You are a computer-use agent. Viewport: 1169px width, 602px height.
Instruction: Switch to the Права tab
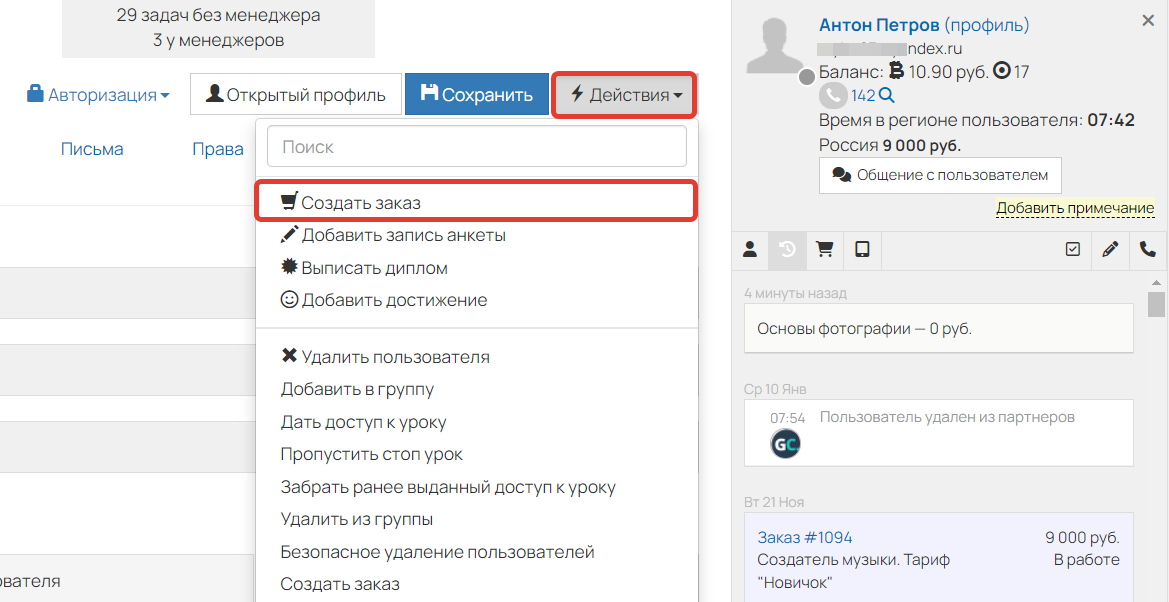(218, 149)
